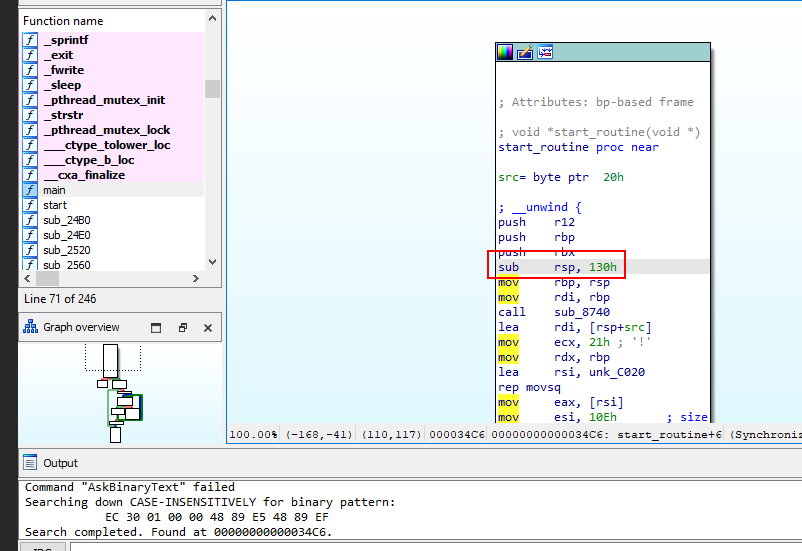Click the group nodes icon in node header
The height and width of the screenshot is (551, 802).
click(x=545, y=52)
